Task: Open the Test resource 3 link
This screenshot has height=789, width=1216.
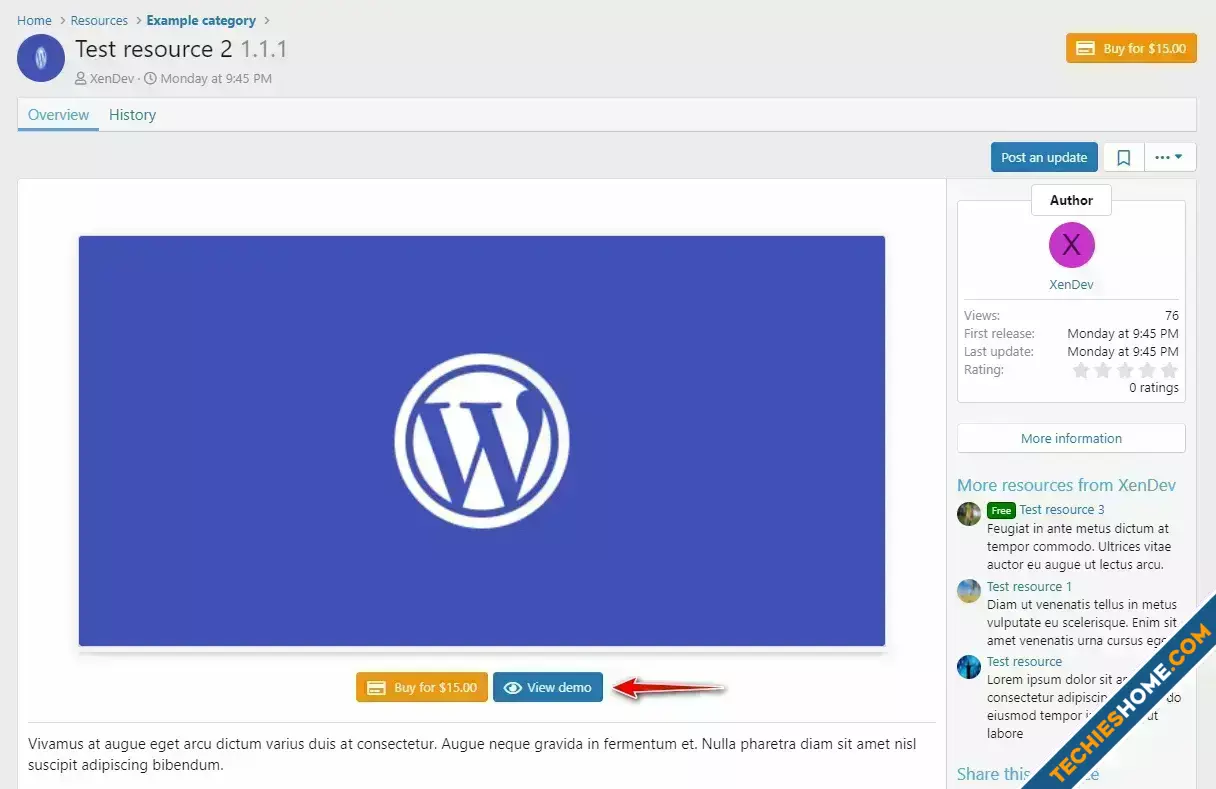Action: pos(1061,509)
